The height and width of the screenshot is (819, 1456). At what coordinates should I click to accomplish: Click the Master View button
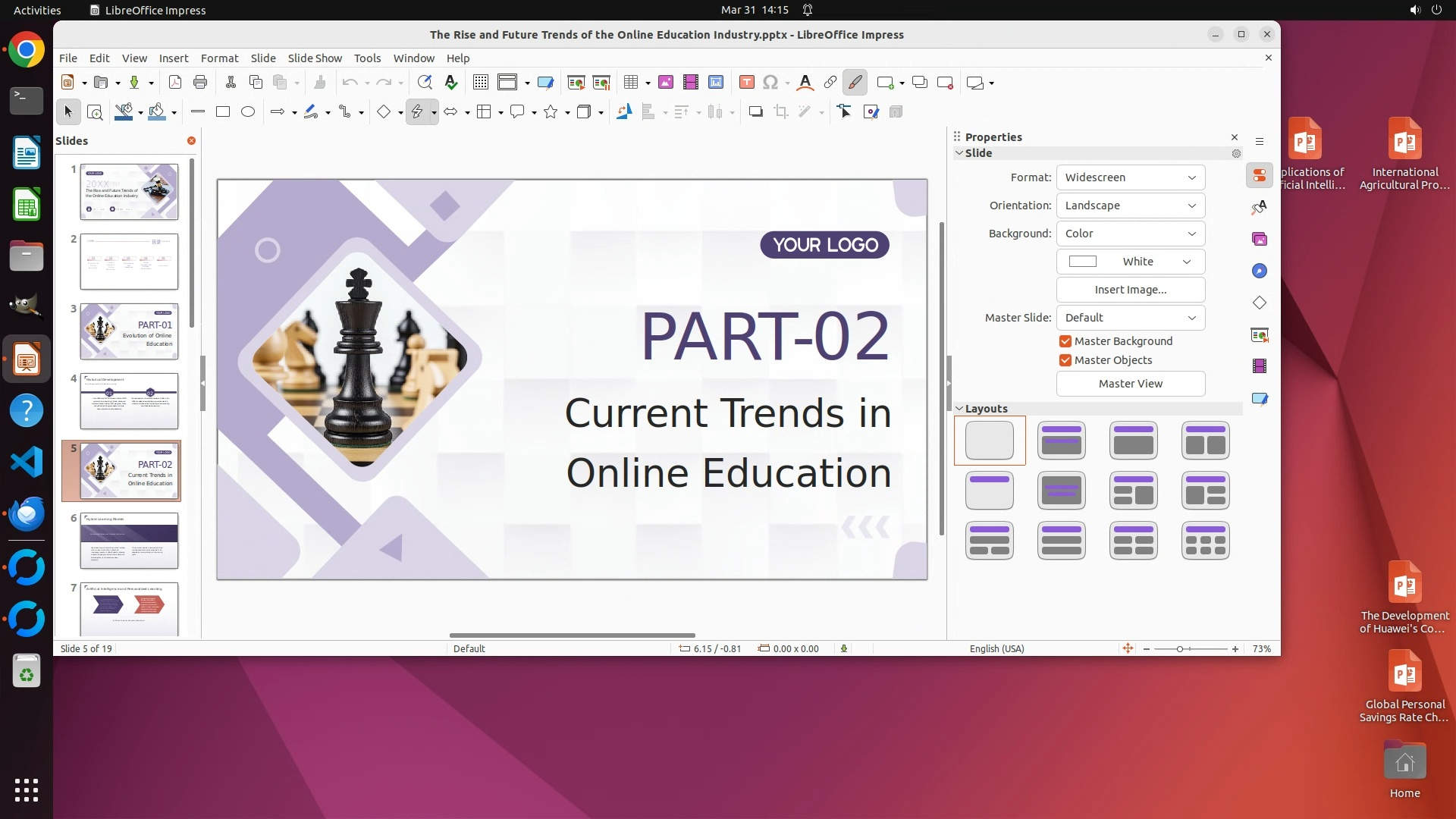(1130, 384)
